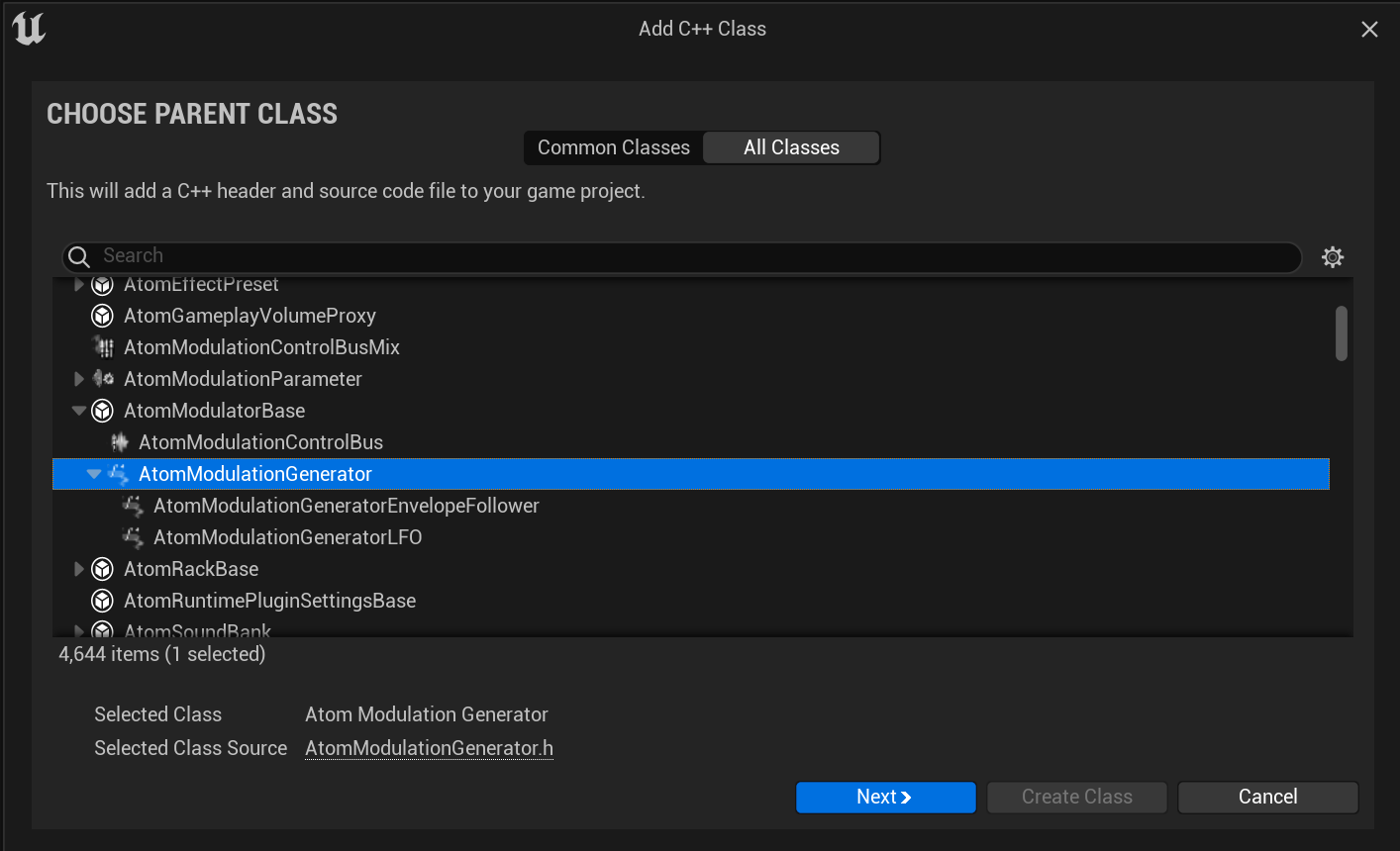Viewport: 1400px width, 851px height.
Task: Click the search magnifier icon
Action: (80, 257)
